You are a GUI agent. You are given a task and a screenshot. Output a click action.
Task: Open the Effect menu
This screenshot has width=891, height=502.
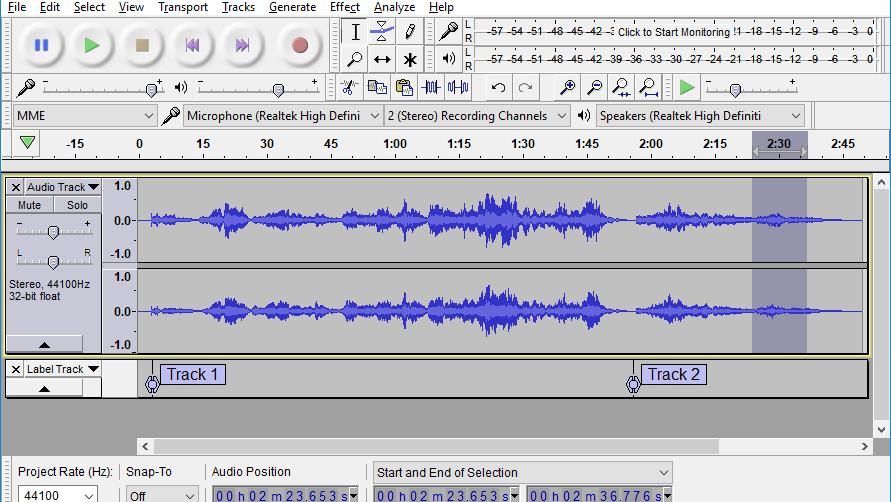[x=345, y=7]
